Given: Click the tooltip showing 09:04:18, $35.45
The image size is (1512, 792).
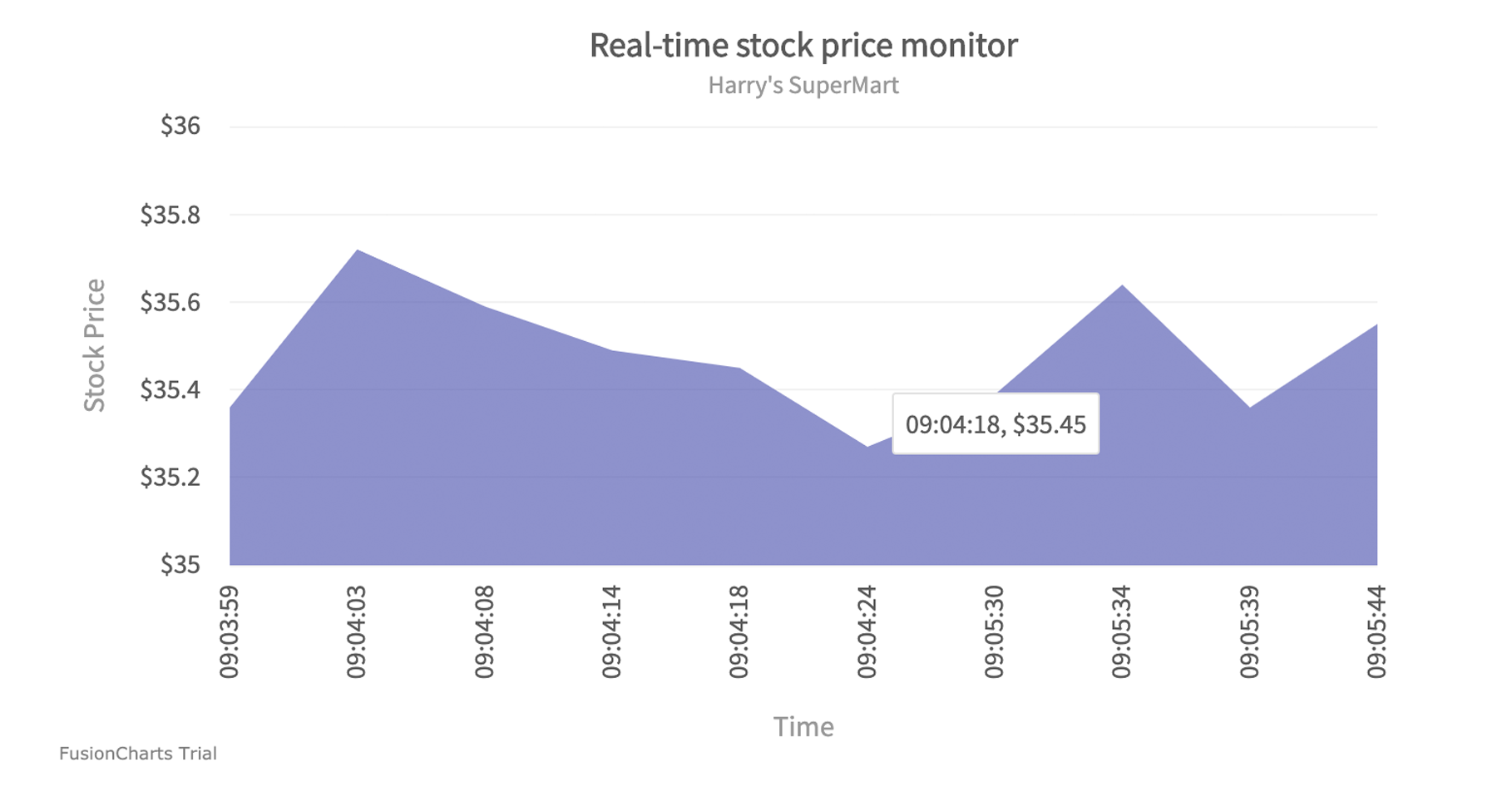Looking at the screenshot, I should click(995, 424).
